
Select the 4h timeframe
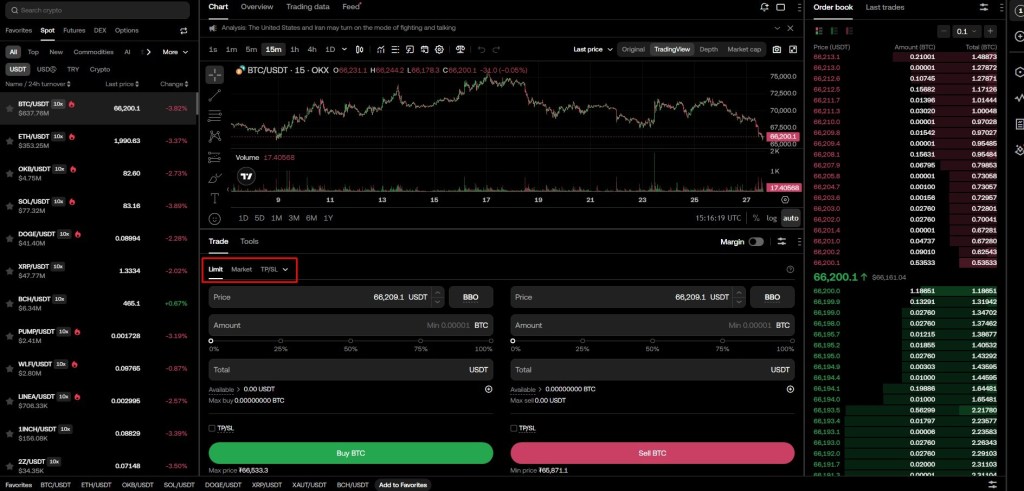pyautogui.click(x=312, y=50)
